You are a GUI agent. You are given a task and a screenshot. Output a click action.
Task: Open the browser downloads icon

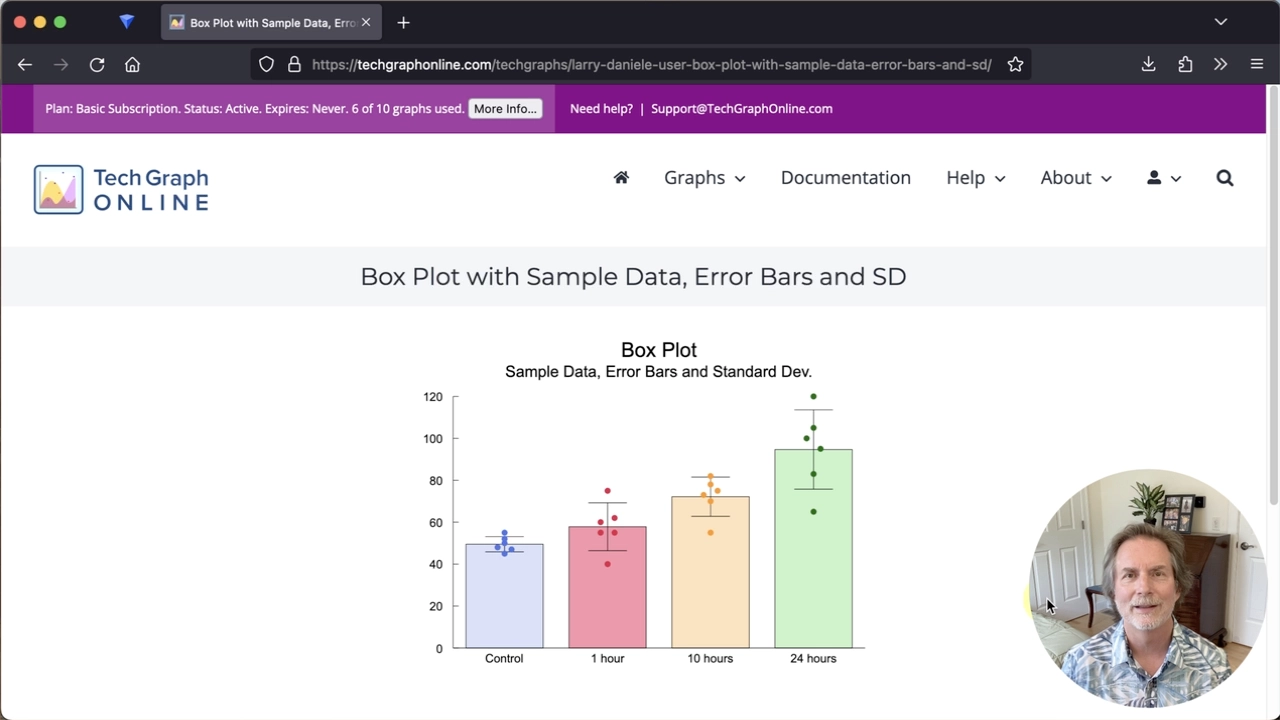coord(1148,65)
